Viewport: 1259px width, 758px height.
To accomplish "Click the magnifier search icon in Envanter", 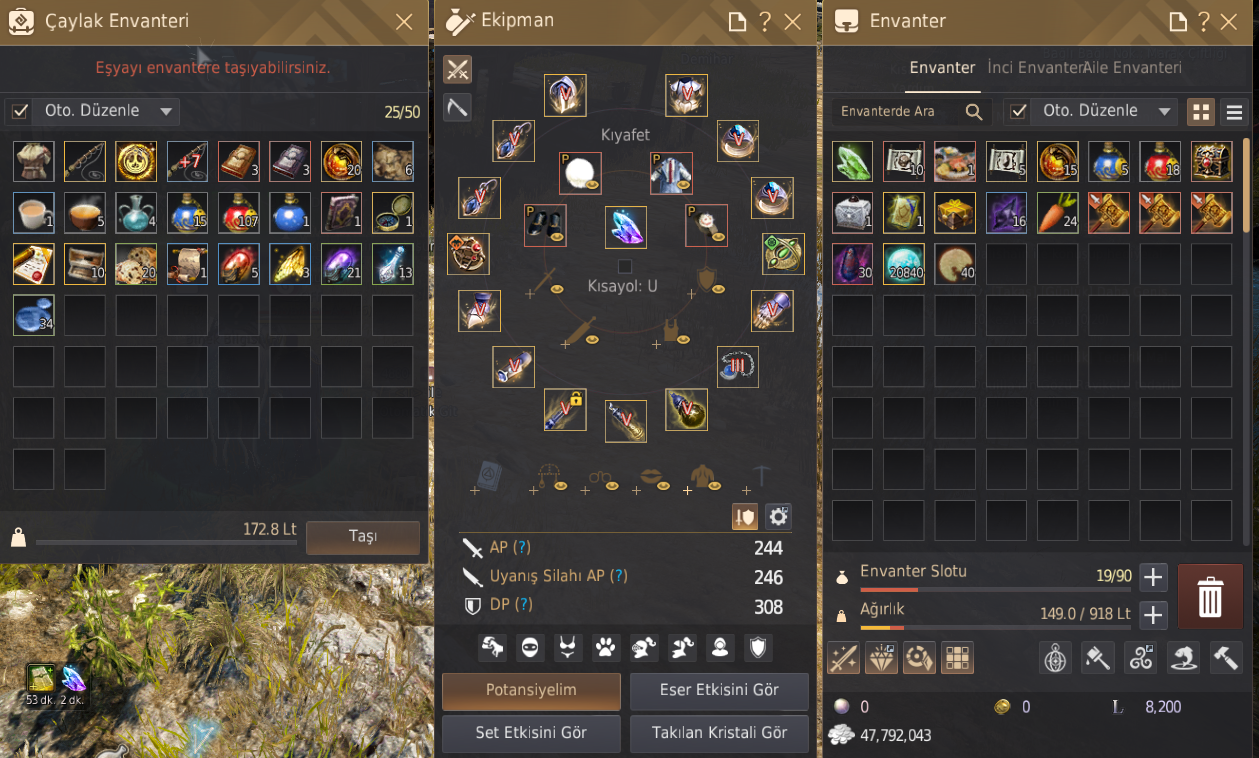I will click(x=974, y=112).
